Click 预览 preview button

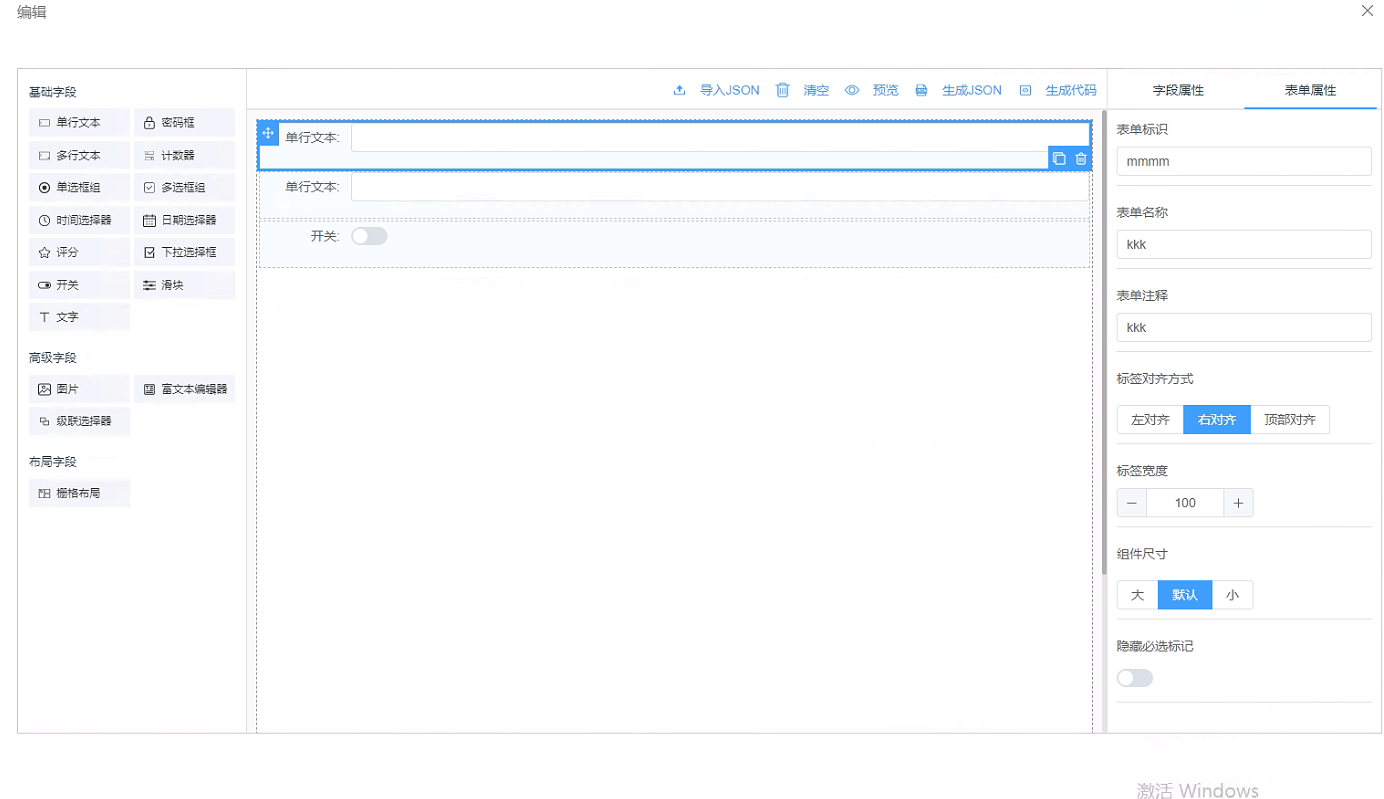point(872,90)
